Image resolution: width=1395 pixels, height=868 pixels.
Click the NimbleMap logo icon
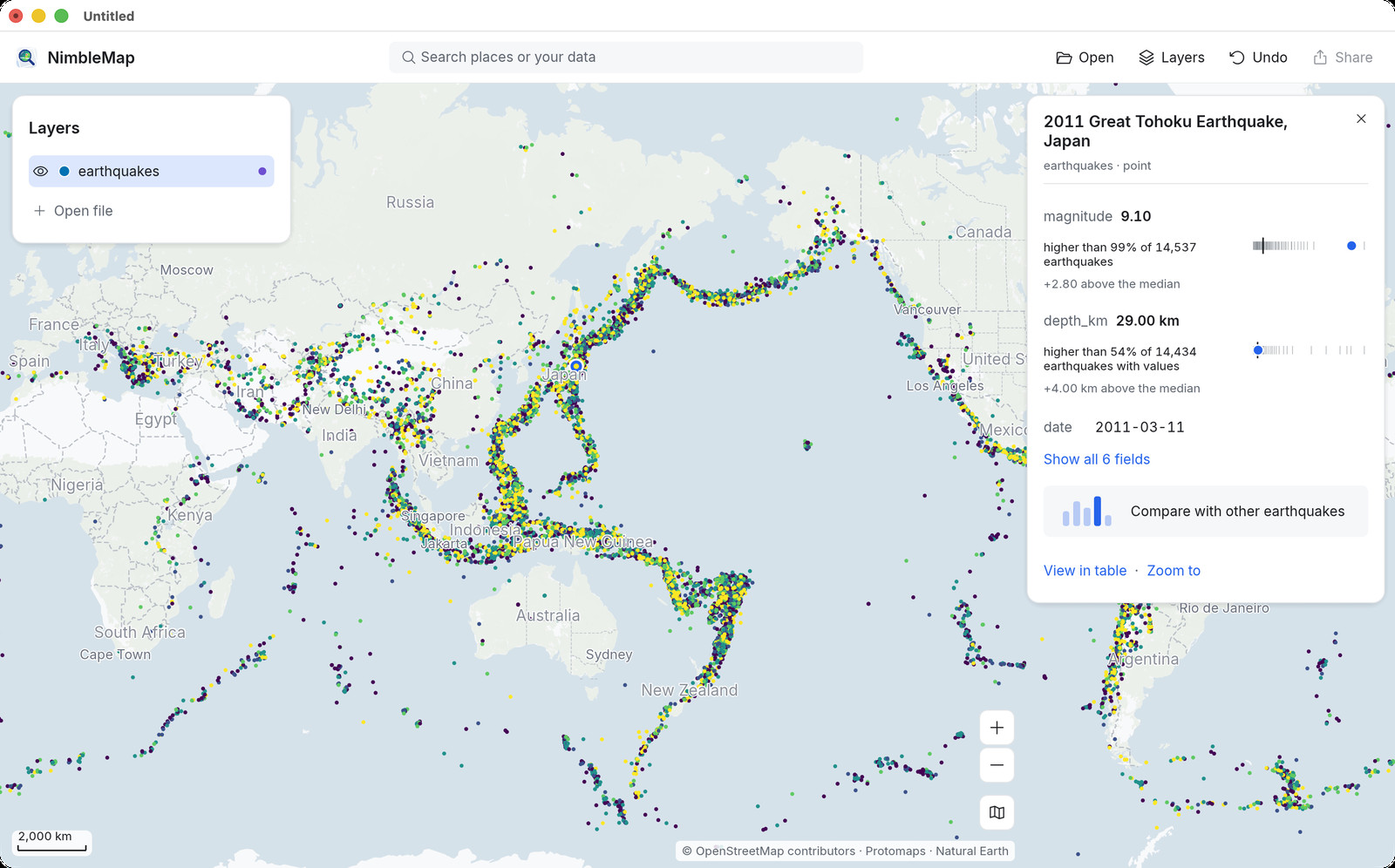coord(27,58)
